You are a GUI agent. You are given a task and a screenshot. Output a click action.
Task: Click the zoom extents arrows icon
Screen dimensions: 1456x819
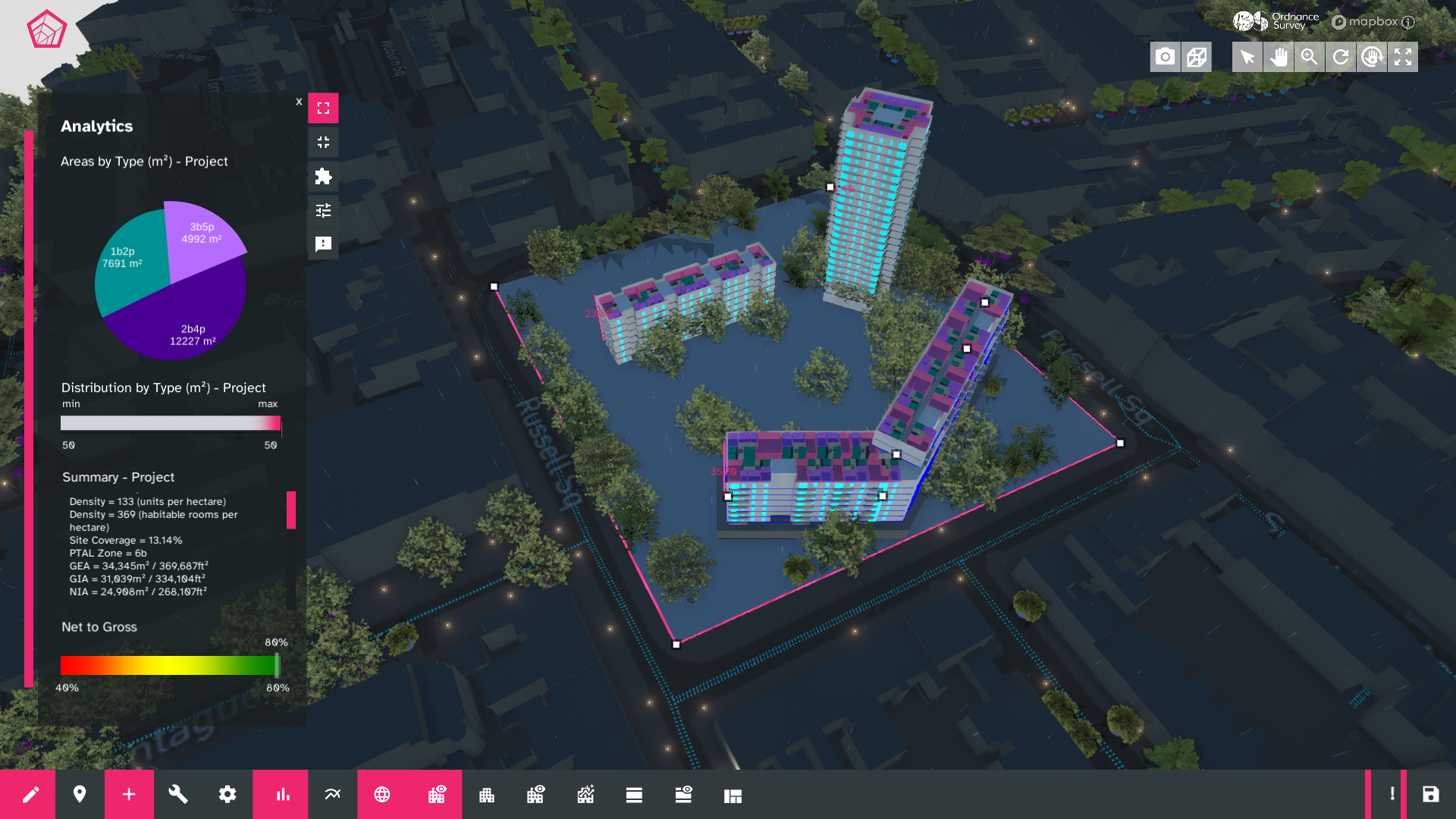1403,57
